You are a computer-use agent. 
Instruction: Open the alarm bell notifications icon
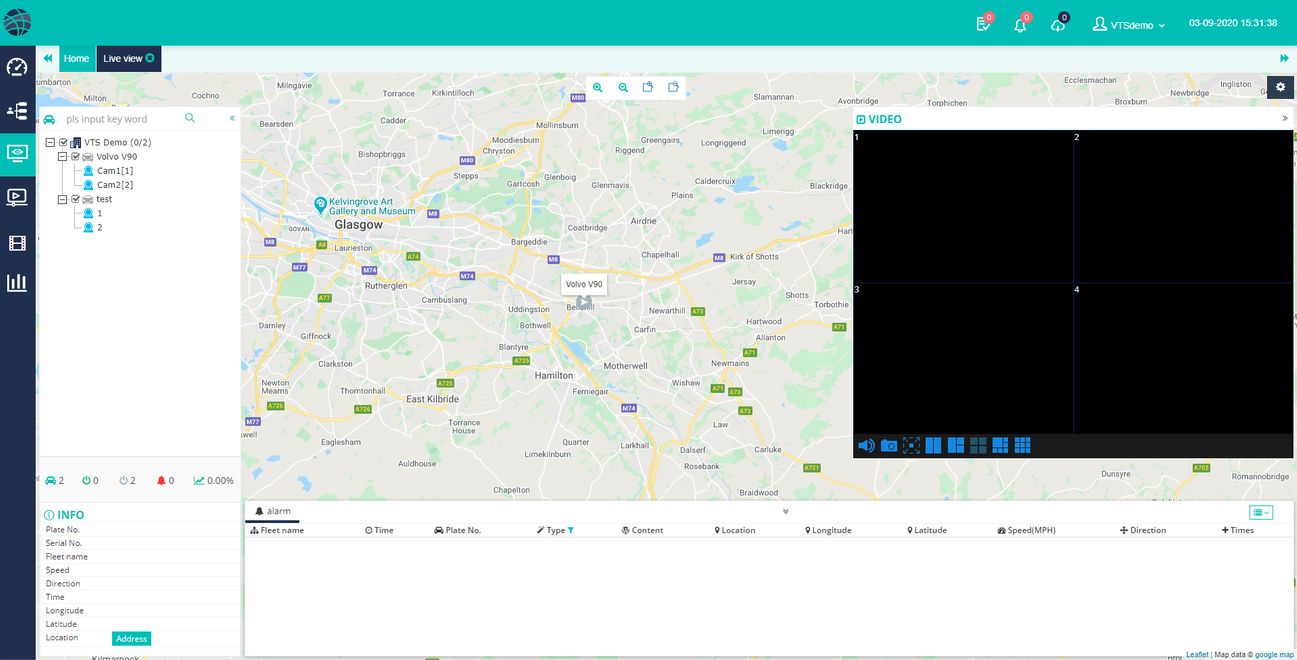(x=1021, y=24)
